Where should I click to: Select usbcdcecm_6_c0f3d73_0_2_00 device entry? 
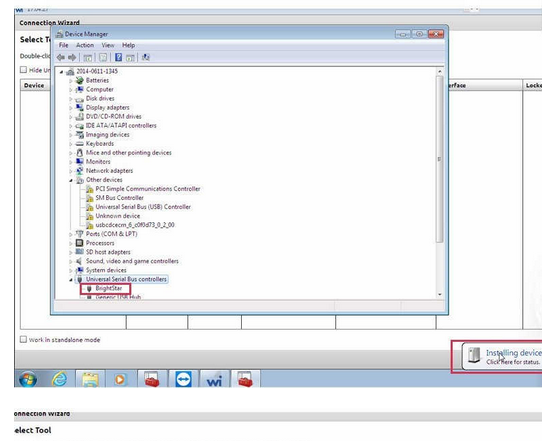[x=135, y=225]
